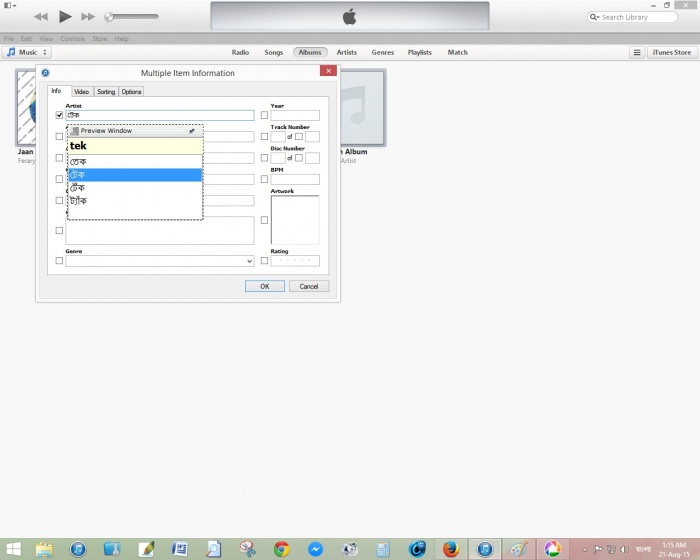
Task: Open Calculator from the taskbar
Action: coord(383,549)
